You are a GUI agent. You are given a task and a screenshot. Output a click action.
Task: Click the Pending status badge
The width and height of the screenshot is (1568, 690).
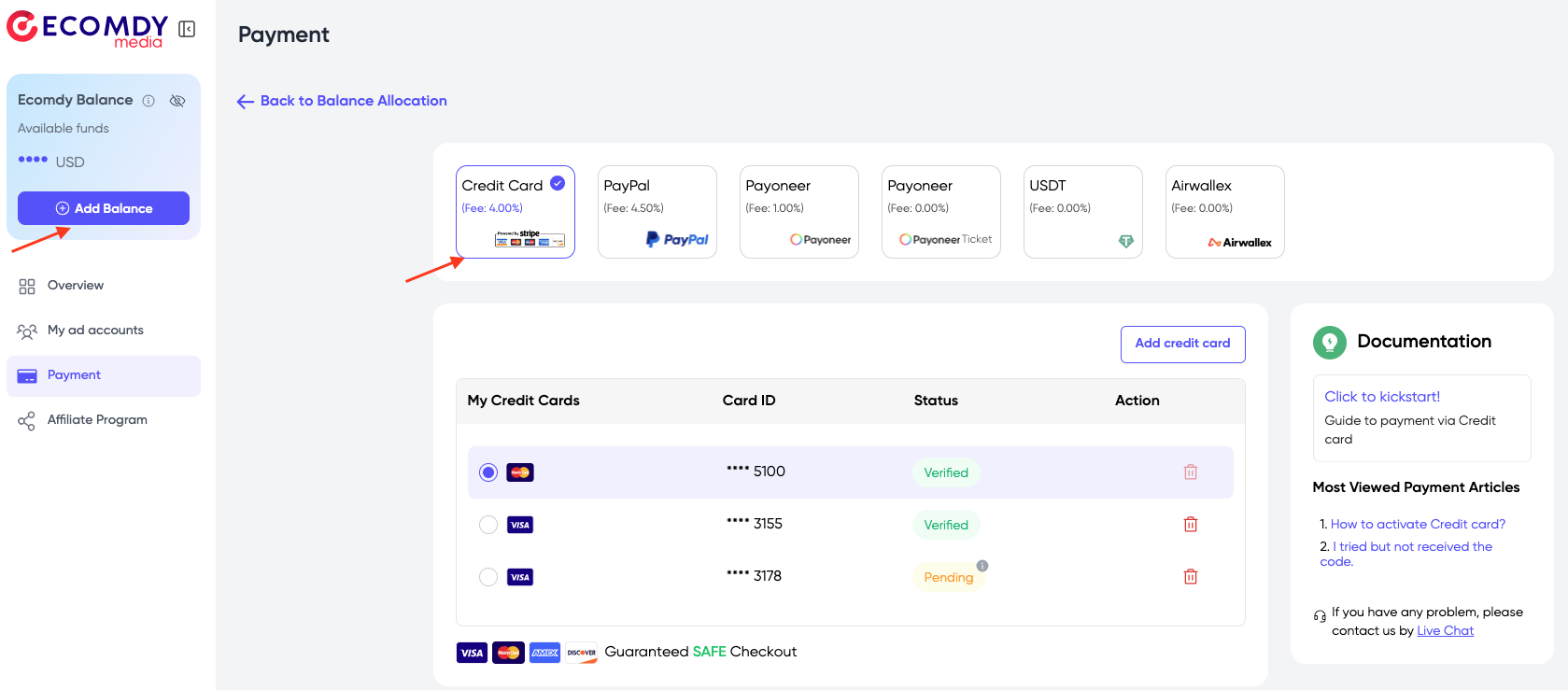(948, 577)
